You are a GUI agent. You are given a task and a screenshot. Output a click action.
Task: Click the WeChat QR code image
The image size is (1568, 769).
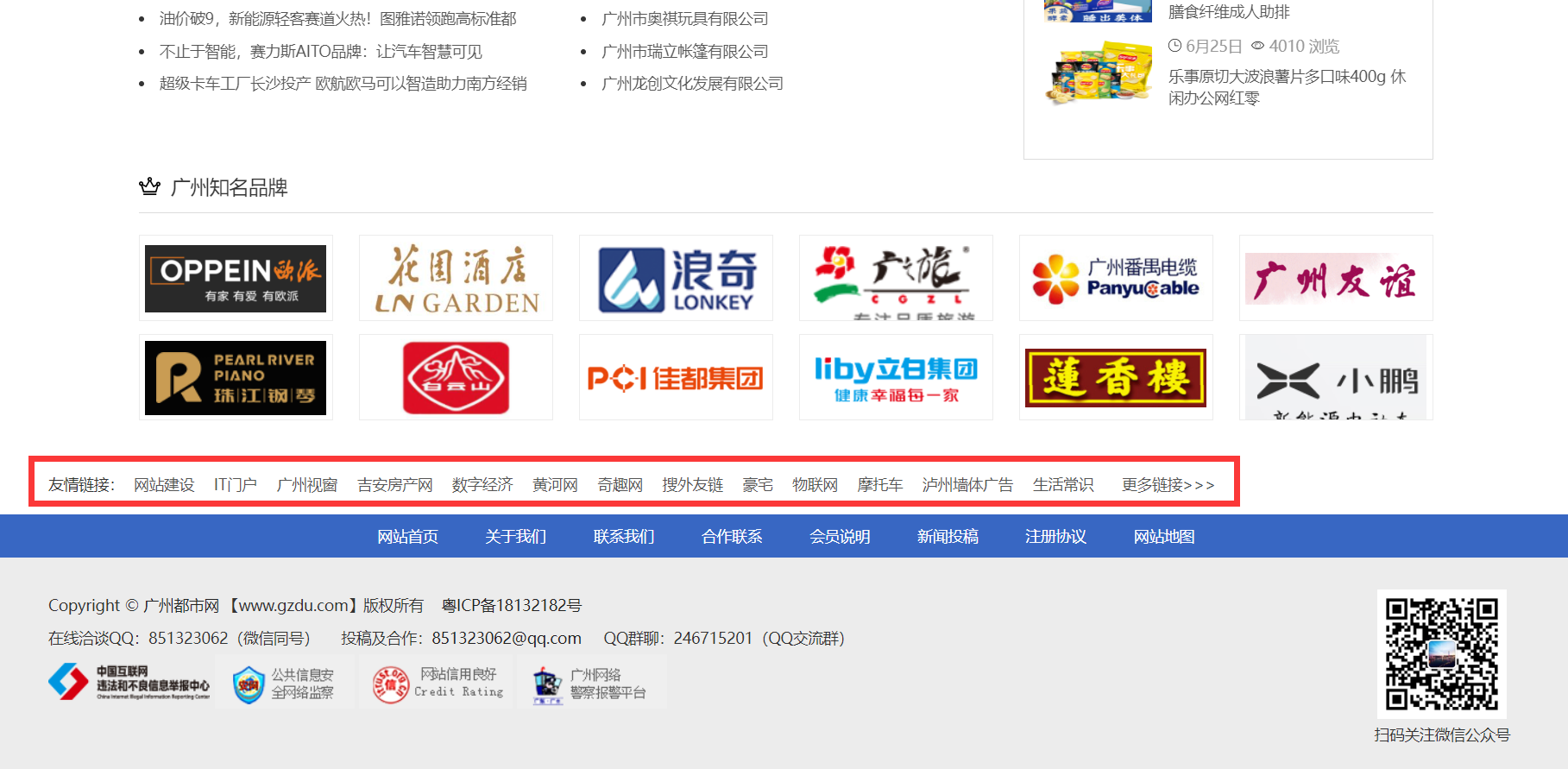[1441, 653]
